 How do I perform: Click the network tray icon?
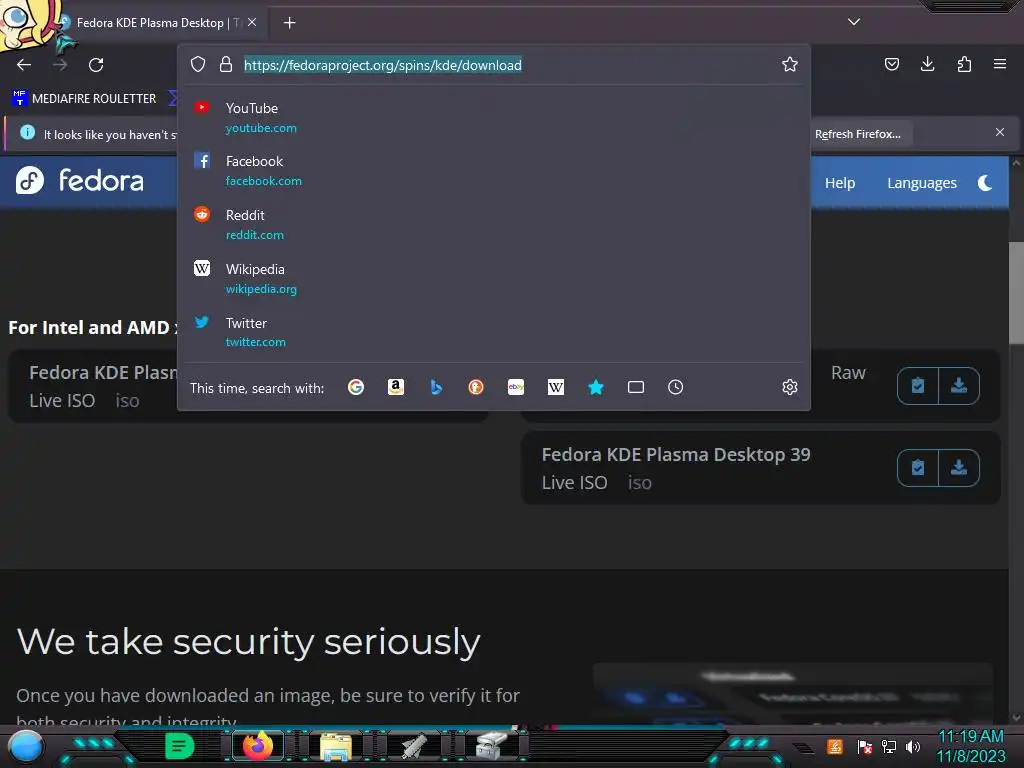point(889,746)
